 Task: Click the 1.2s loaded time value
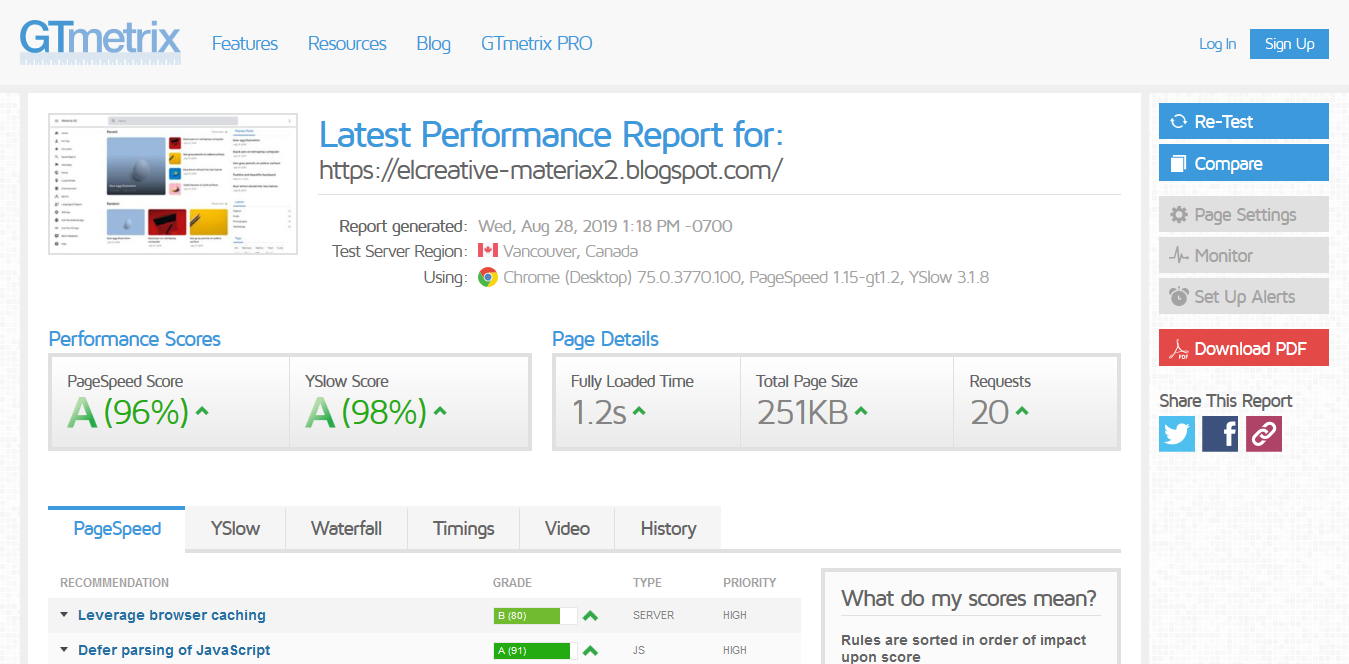[x=599, y=412]
